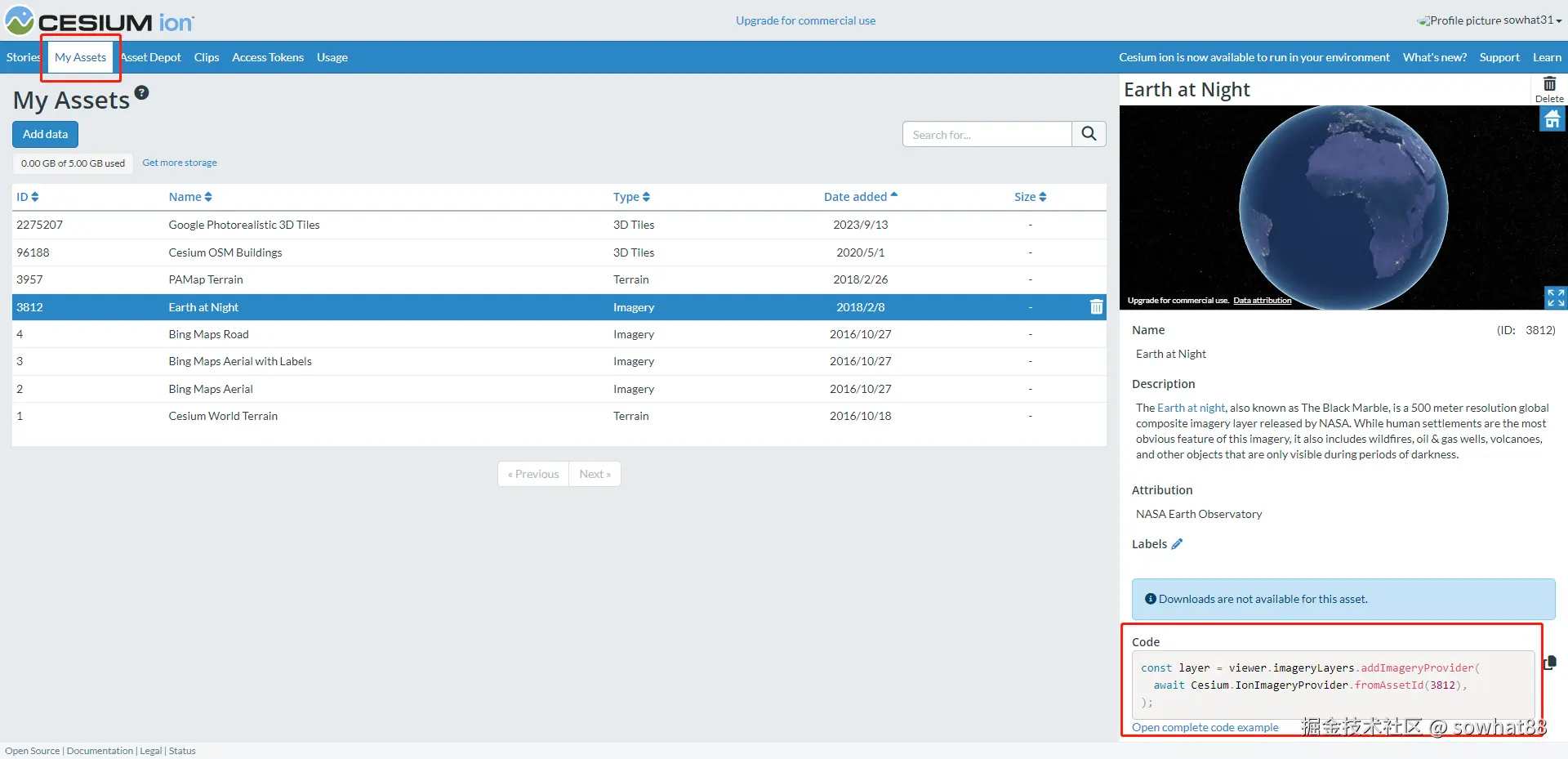Click the 0.00 GB of 5.00 GB used indicator
This screenshot has height=759, width=1568.
coord(73,163)
